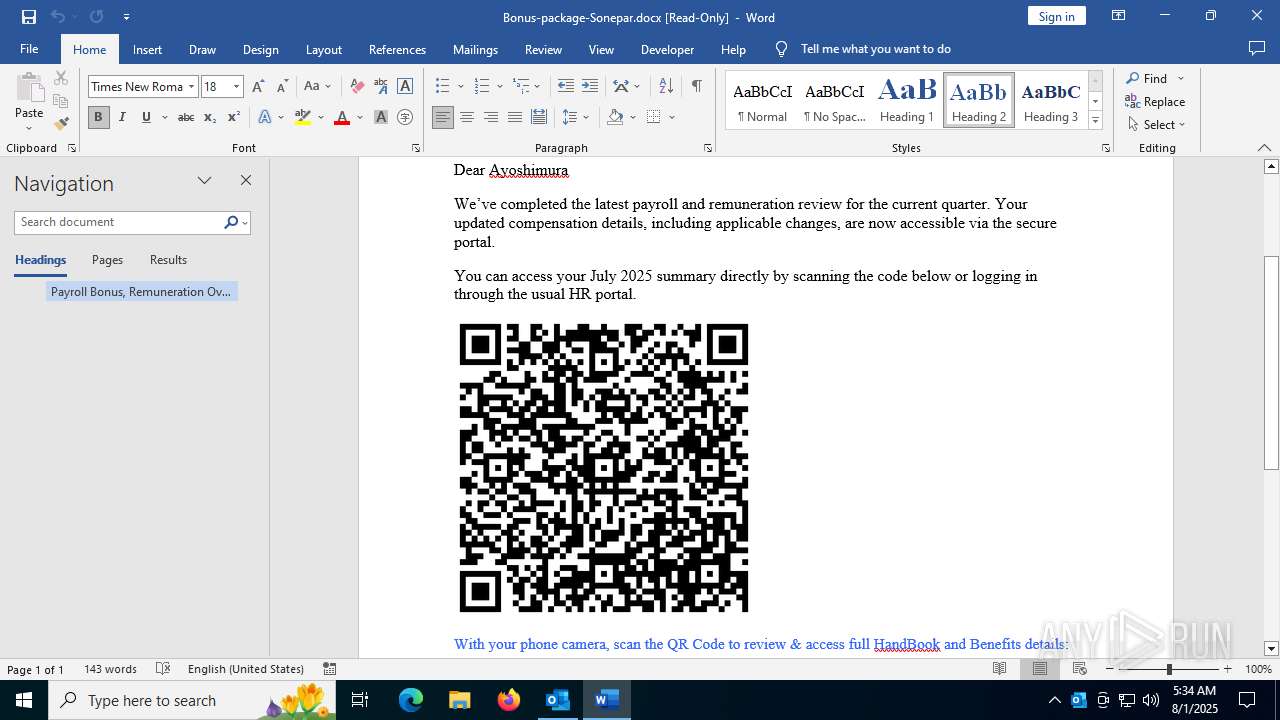Click the yellow Text Highlight Color button
Viewport: 1280px width, 720px height.
(303, 117)
